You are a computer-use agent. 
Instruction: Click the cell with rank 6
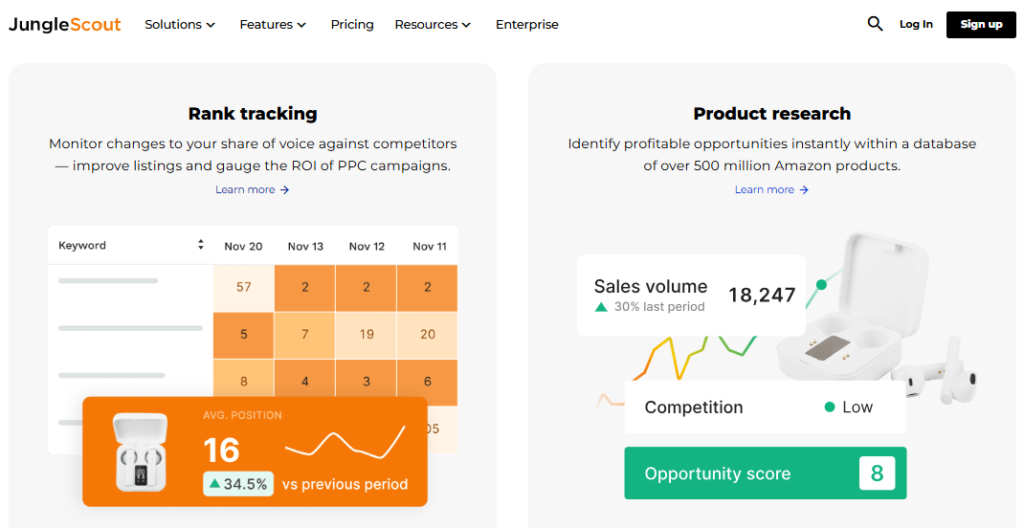[x=428, y=382]
